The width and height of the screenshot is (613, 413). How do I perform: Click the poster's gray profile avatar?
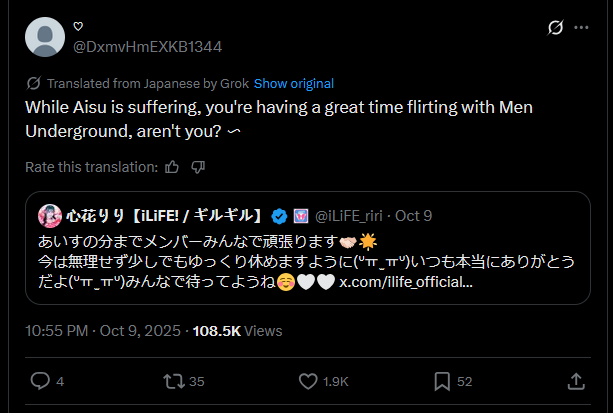(44, 37)
